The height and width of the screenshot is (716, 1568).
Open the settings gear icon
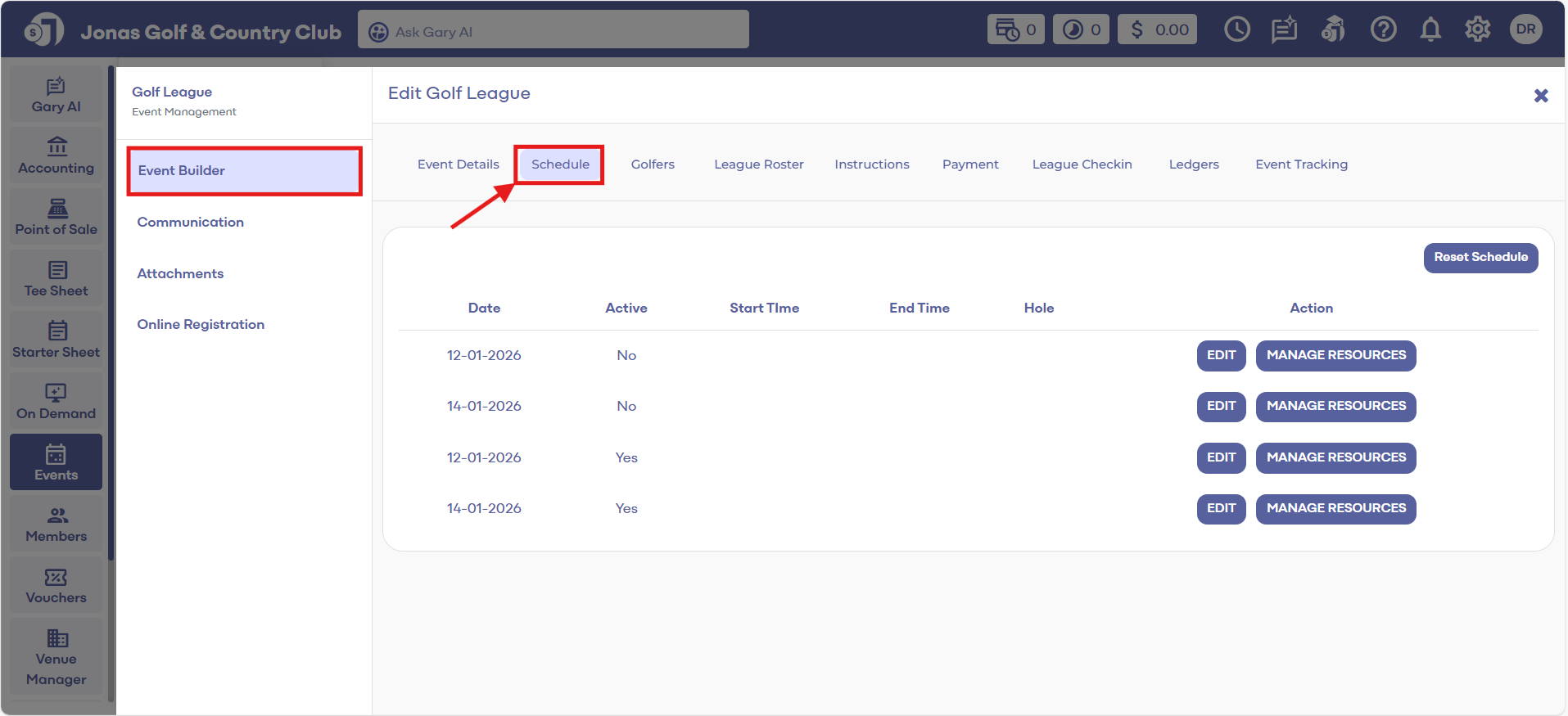coord(1477,30)
